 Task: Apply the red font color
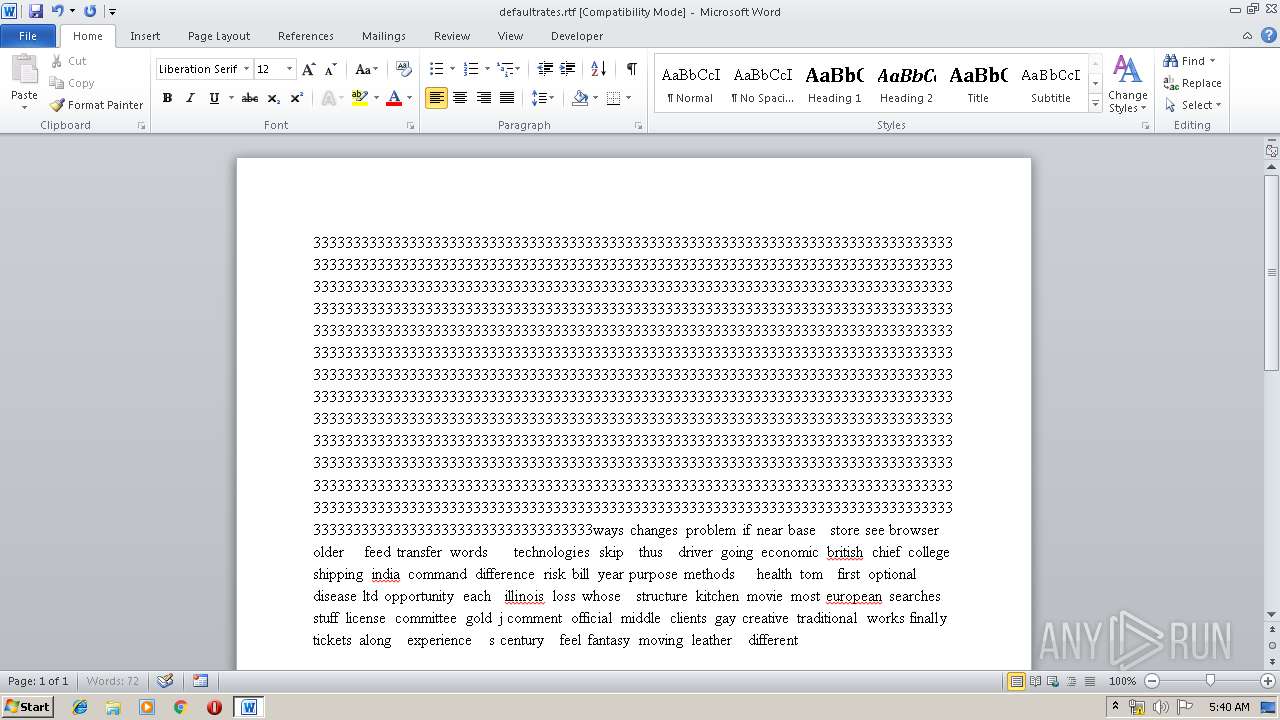pos(394,98)
